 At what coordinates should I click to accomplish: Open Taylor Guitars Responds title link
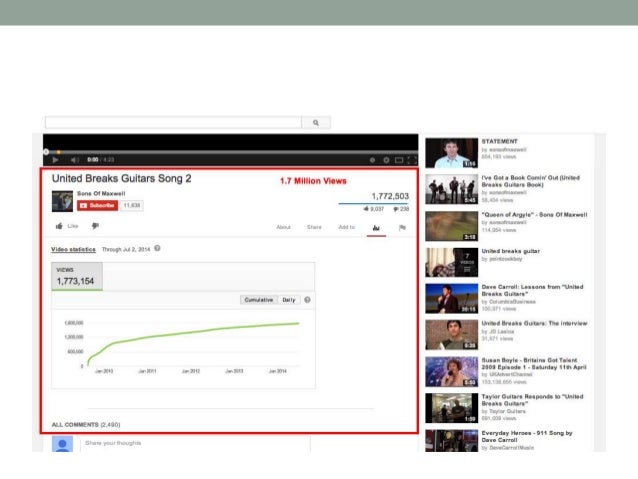point(532,400)
